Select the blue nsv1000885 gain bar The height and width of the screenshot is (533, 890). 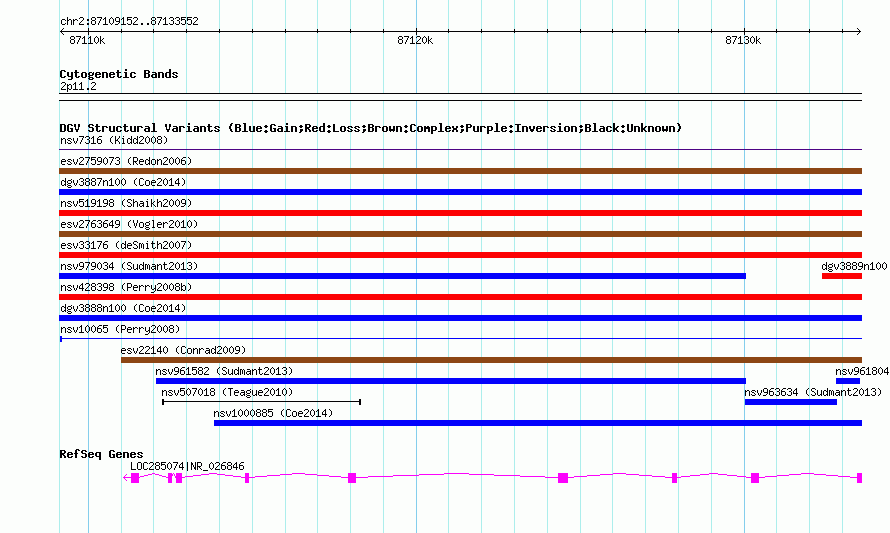click(x=538, y=423)
